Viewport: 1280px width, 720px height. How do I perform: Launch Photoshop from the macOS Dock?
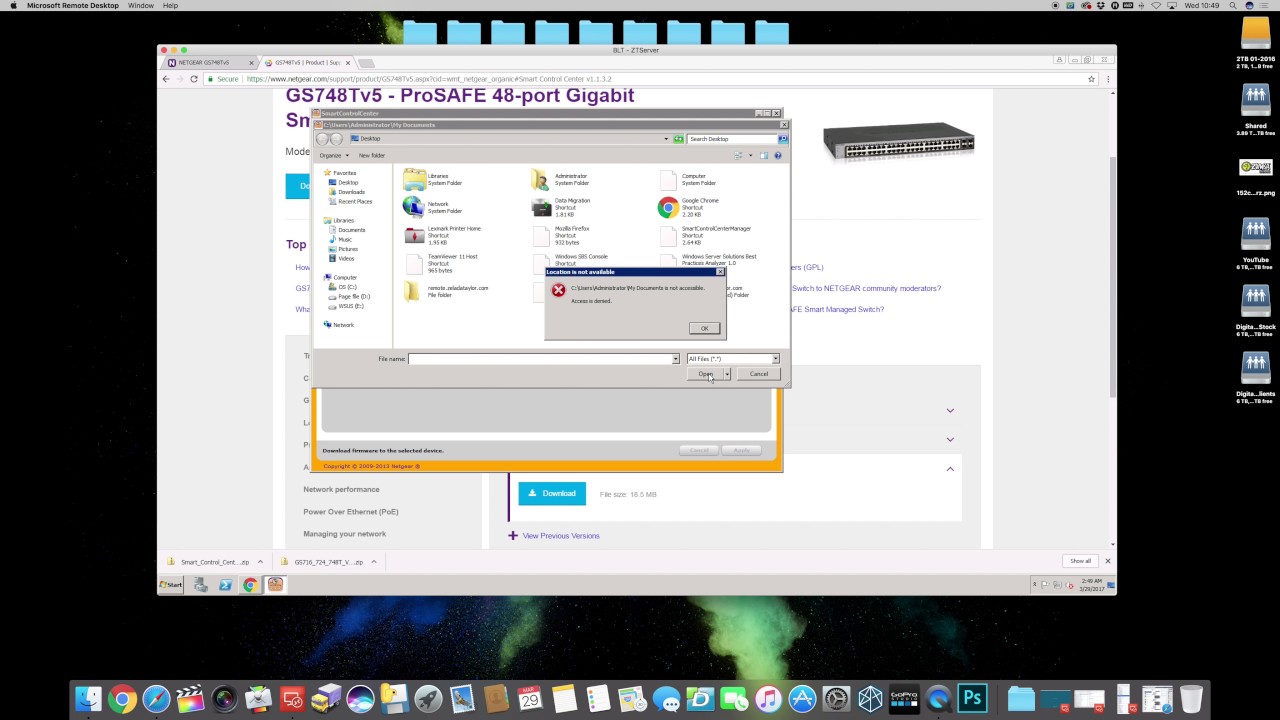(972, 699)
